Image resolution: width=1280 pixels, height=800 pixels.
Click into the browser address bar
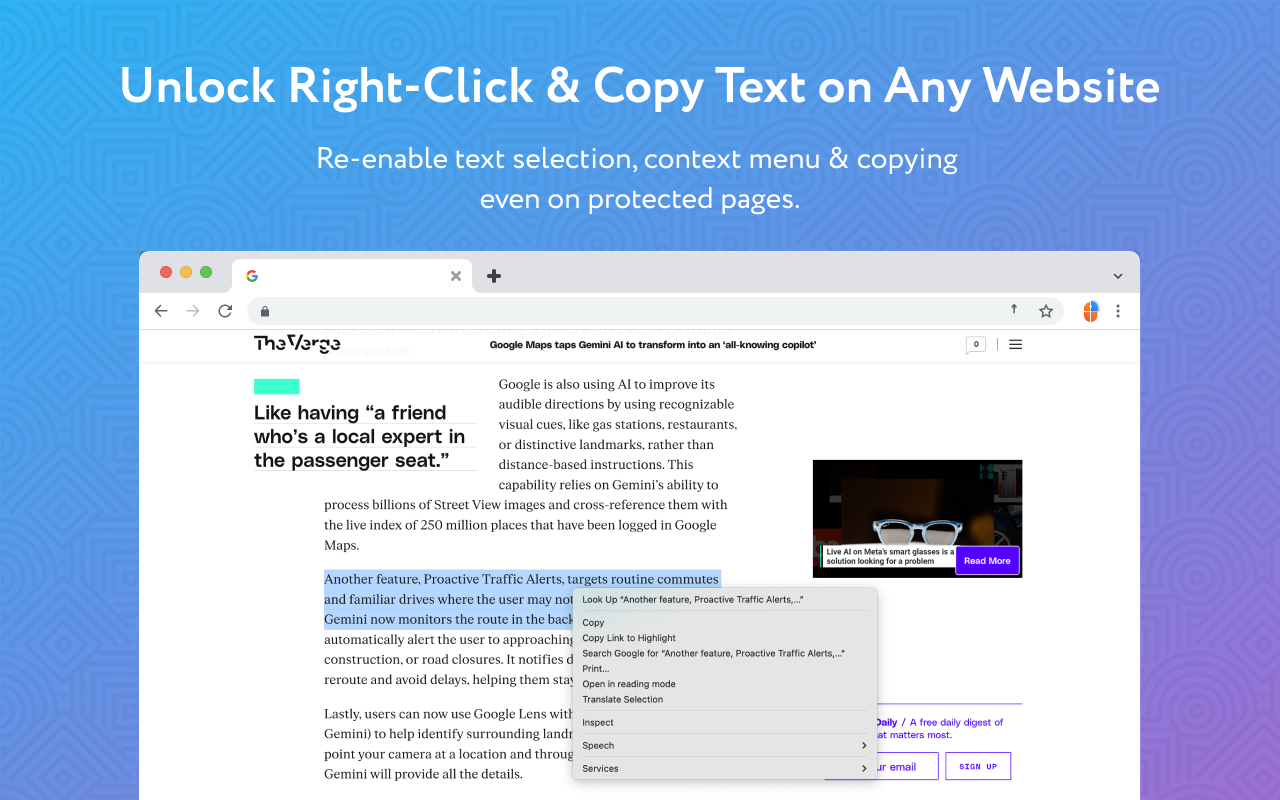(x=655, y=311)
